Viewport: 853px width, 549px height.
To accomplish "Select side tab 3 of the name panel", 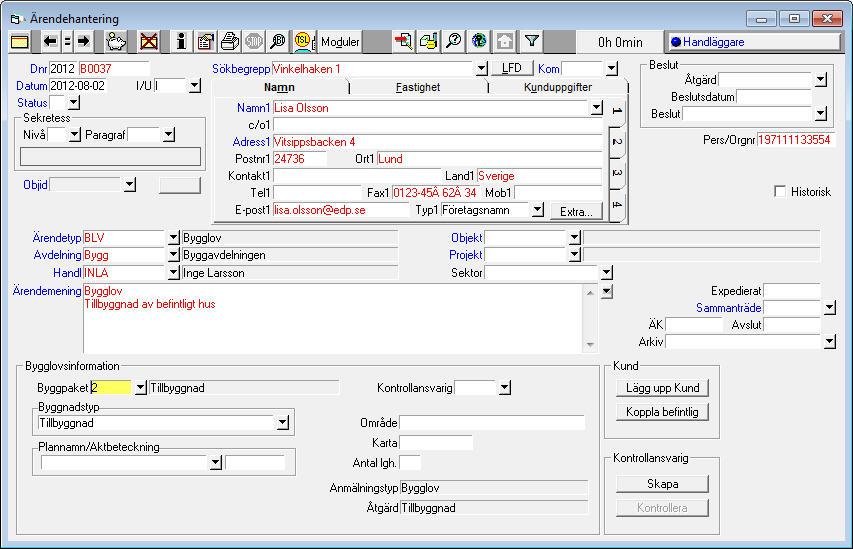I will click(617, 172).
